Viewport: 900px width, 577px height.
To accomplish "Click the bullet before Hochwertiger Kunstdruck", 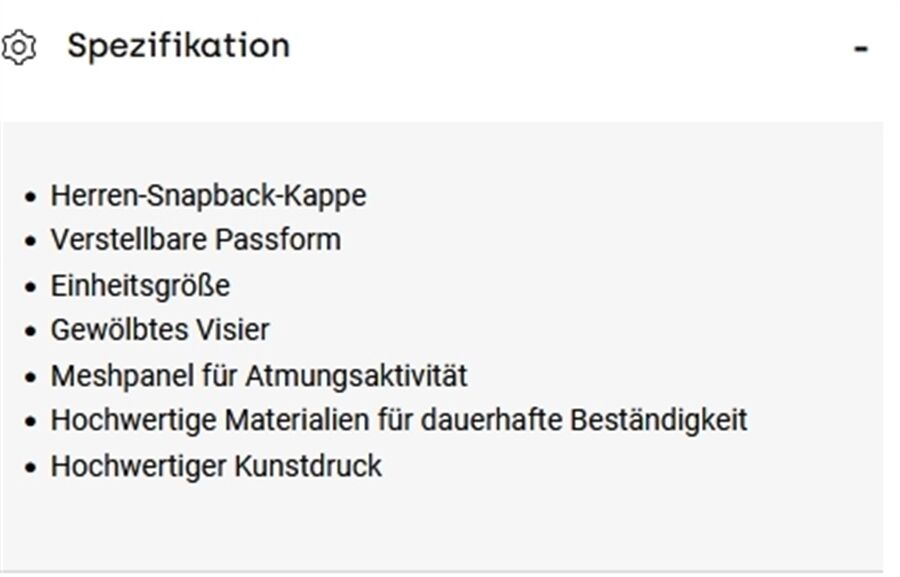I will tap(30, 467).
